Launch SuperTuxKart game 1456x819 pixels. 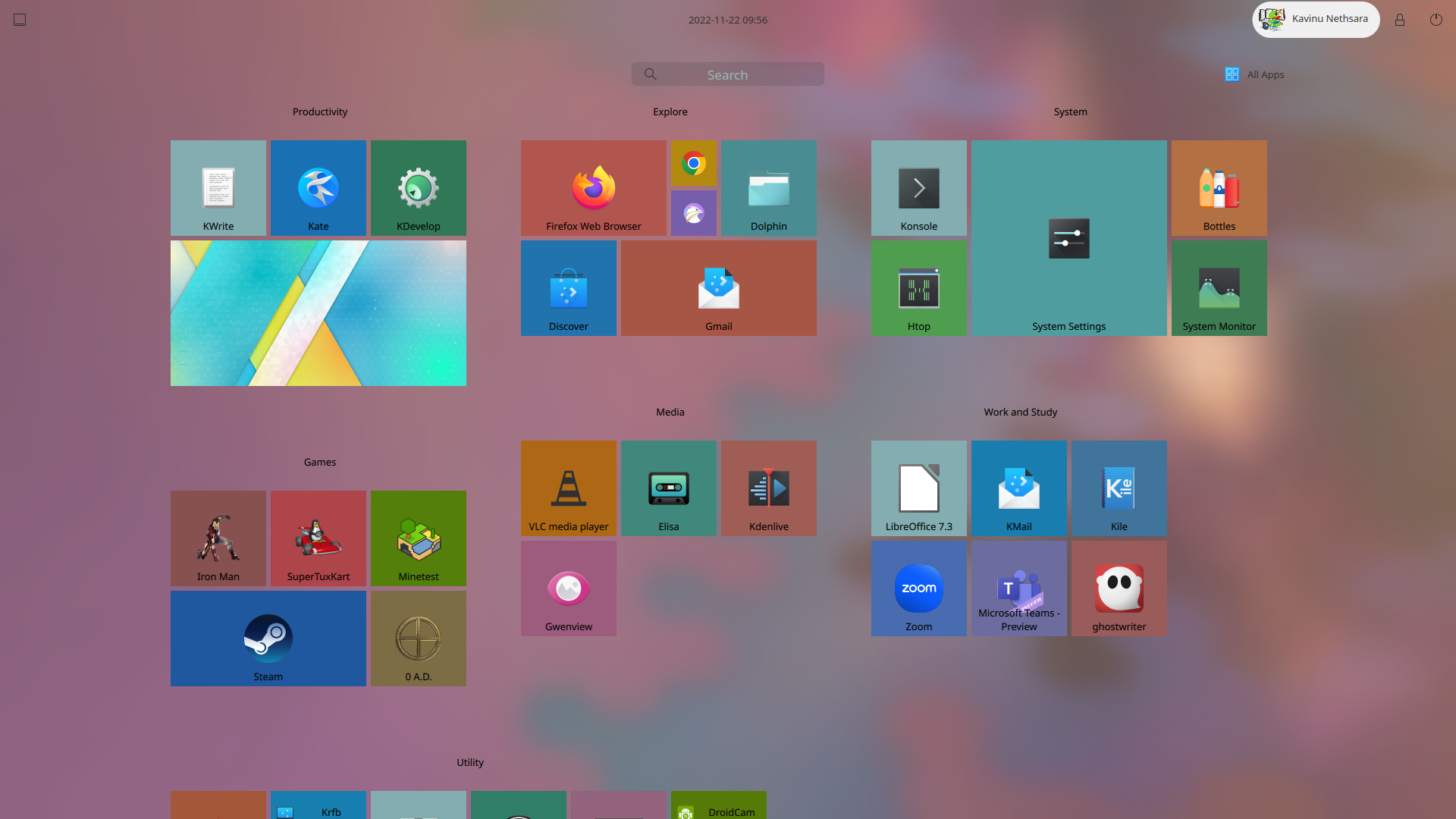point(318,538)
